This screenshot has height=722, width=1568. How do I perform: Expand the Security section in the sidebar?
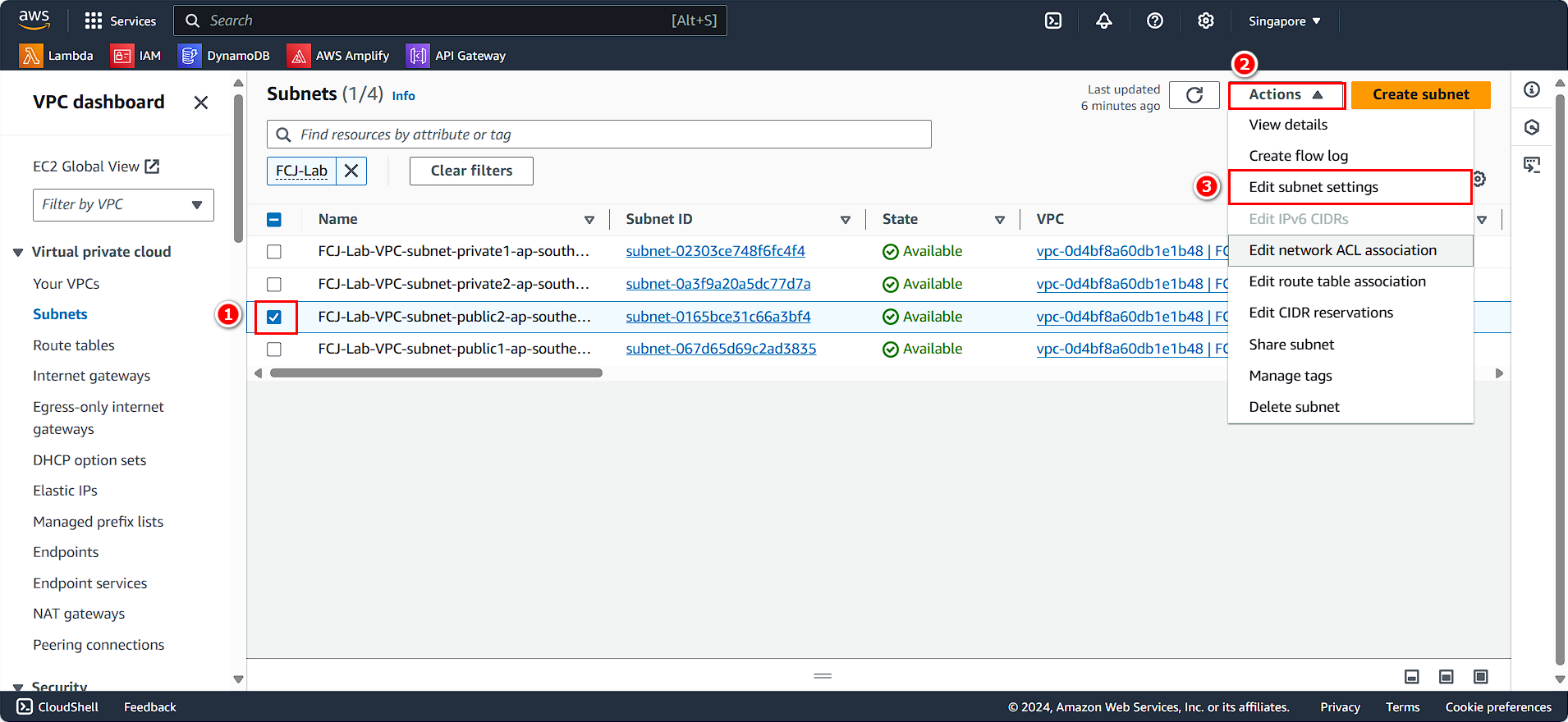[x=18, y=687]
